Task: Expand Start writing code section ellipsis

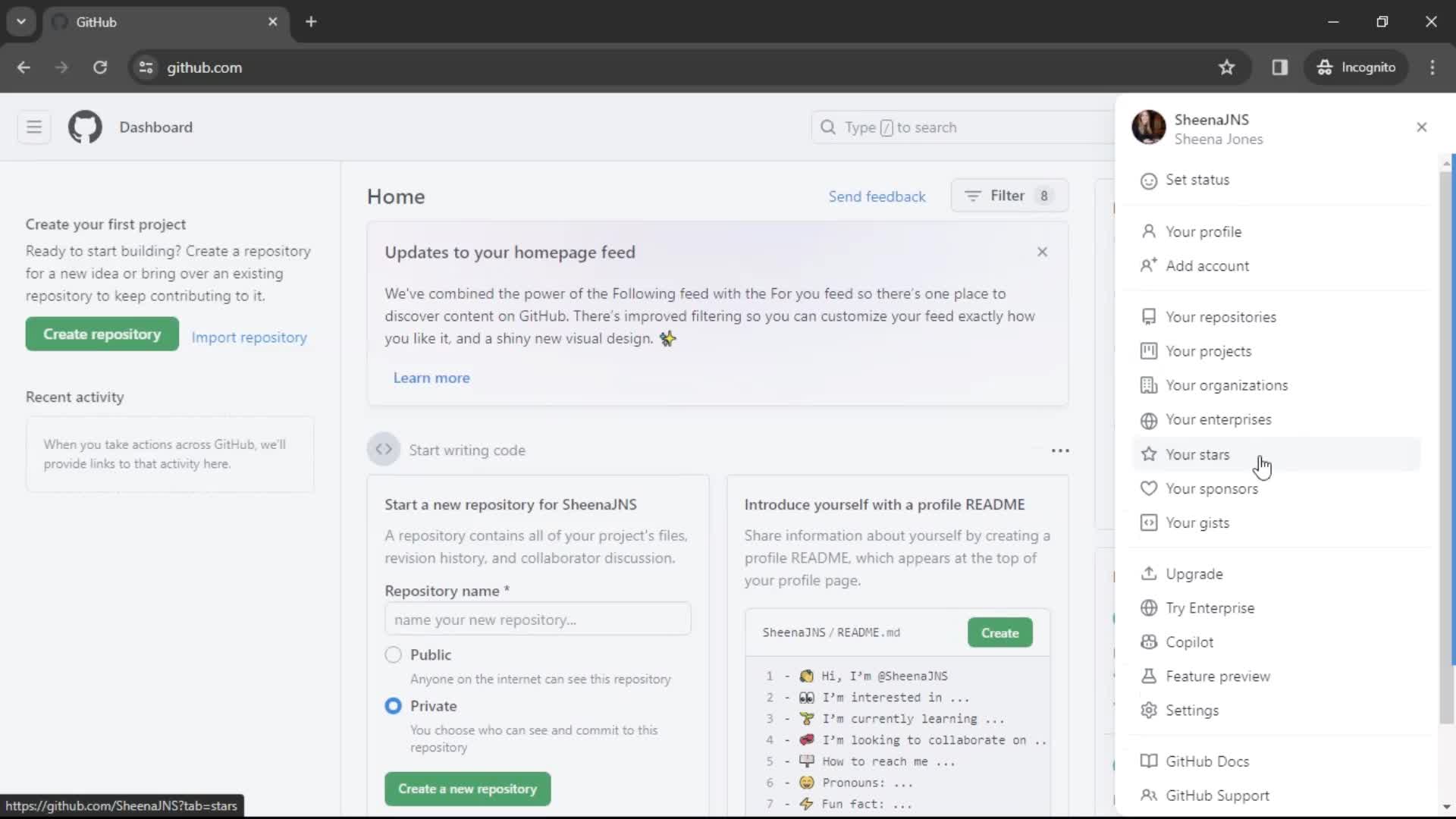Action: pyautogui.click(x=1060, y=449)
